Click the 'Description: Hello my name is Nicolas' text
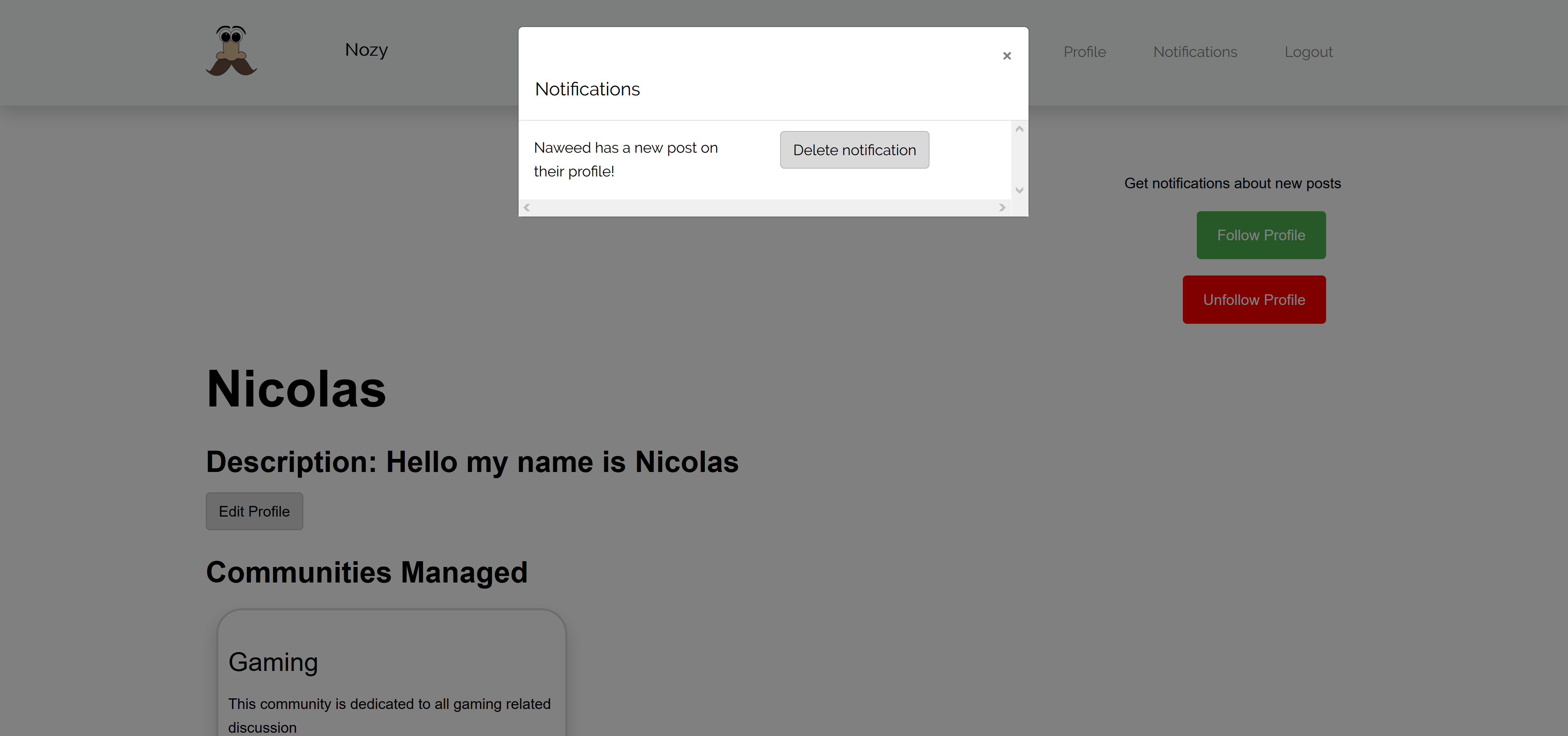Viewport: 1568px width, 736px height. pyautogui.click(x=472, y=462)
